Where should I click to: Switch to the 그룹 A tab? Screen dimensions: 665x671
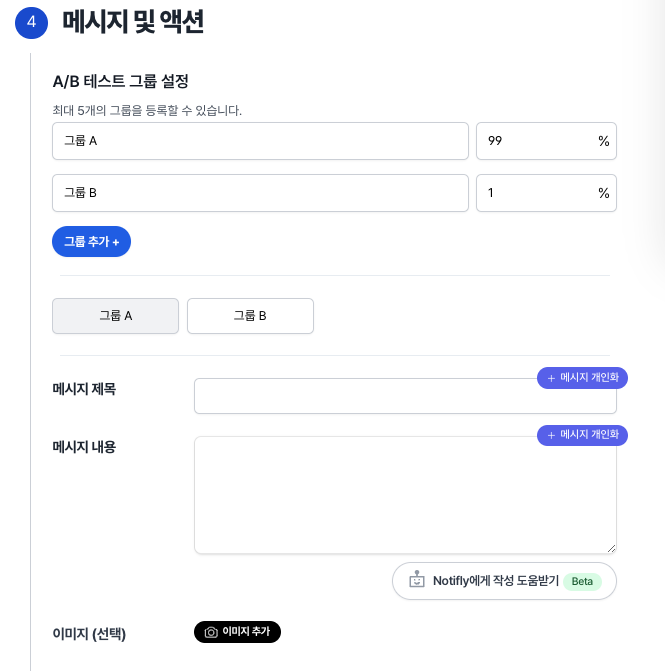pos(115,316)
